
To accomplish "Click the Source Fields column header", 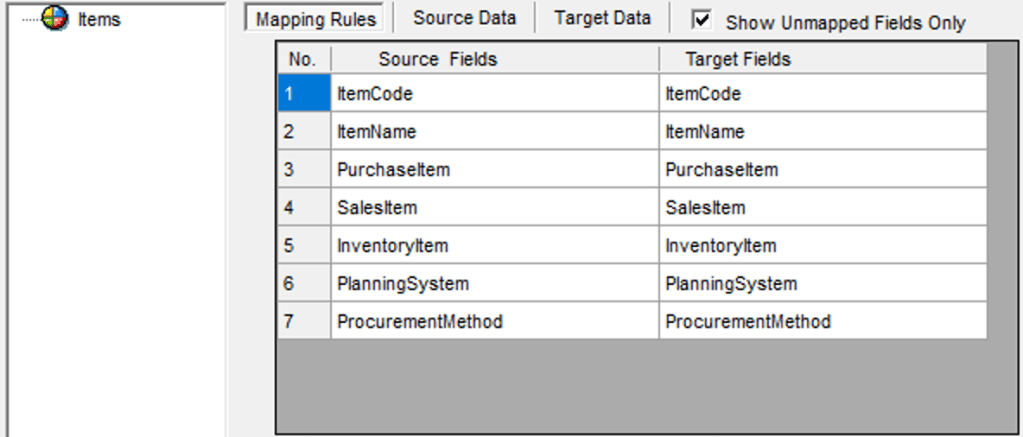I will tap(437, 59).
